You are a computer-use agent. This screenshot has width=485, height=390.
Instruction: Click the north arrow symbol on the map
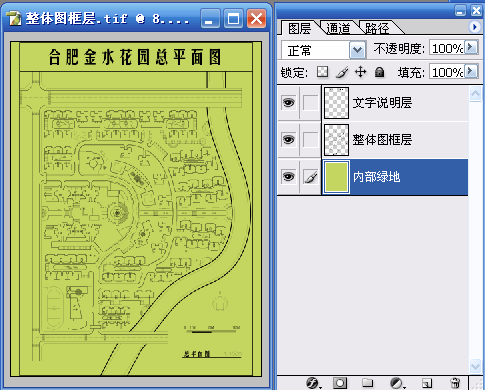220,301
